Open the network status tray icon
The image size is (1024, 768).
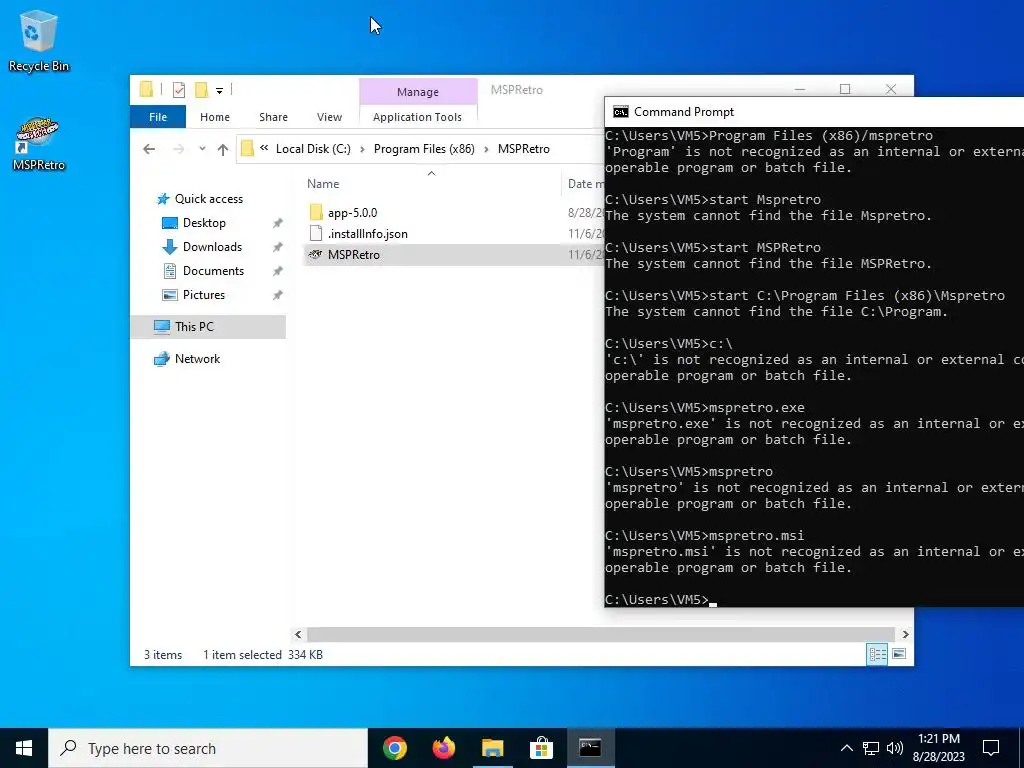click(x=871, y=748)
